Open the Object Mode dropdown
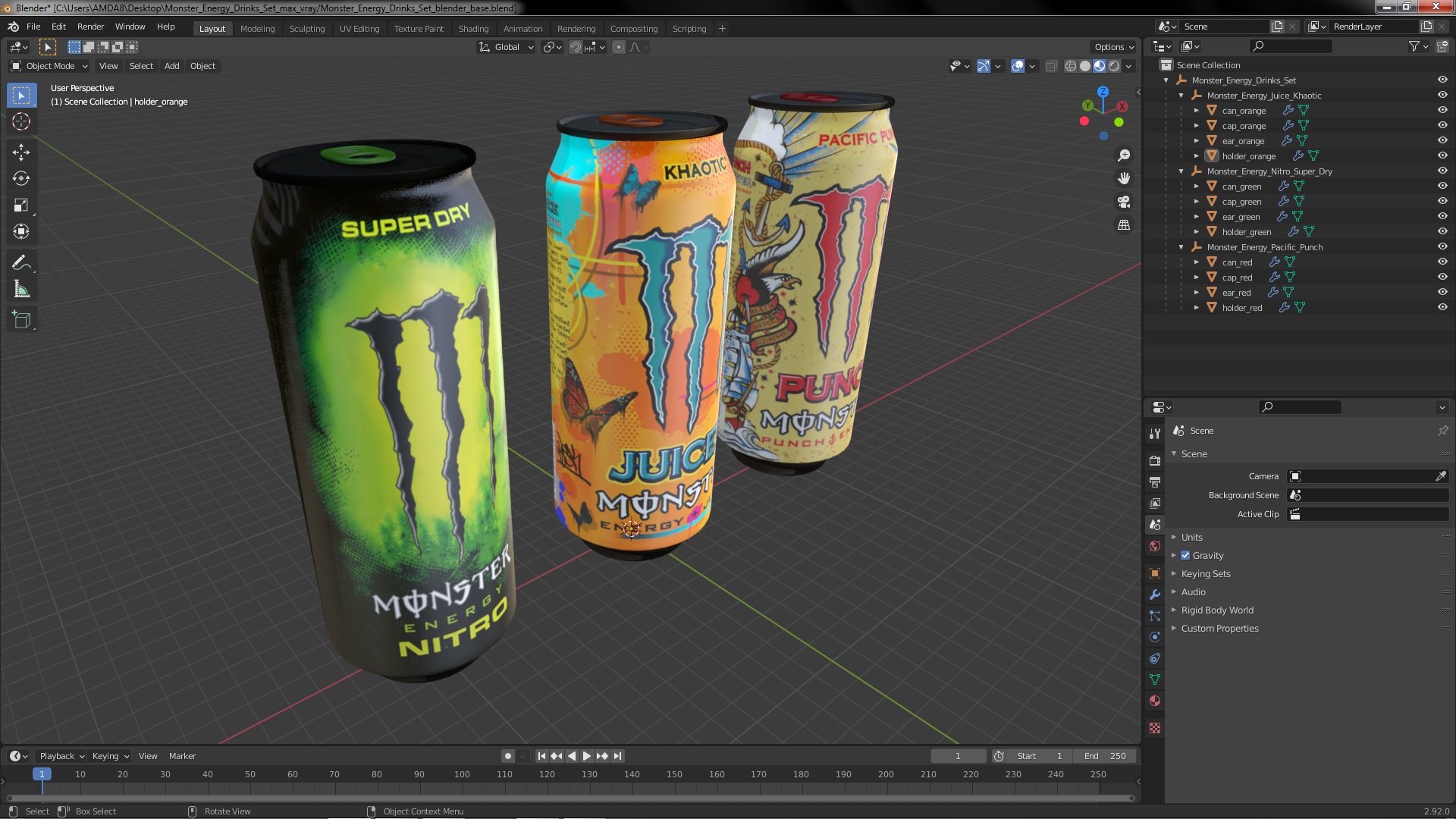This screenshot has height=819, width=1456. 49,66
